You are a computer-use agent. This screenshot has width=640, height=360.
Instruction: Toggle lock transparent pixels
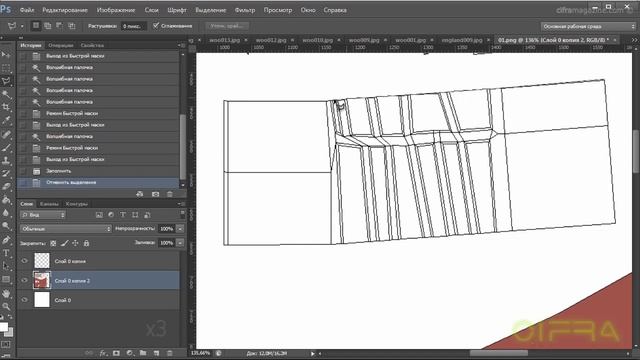click(x=53, y=243)
